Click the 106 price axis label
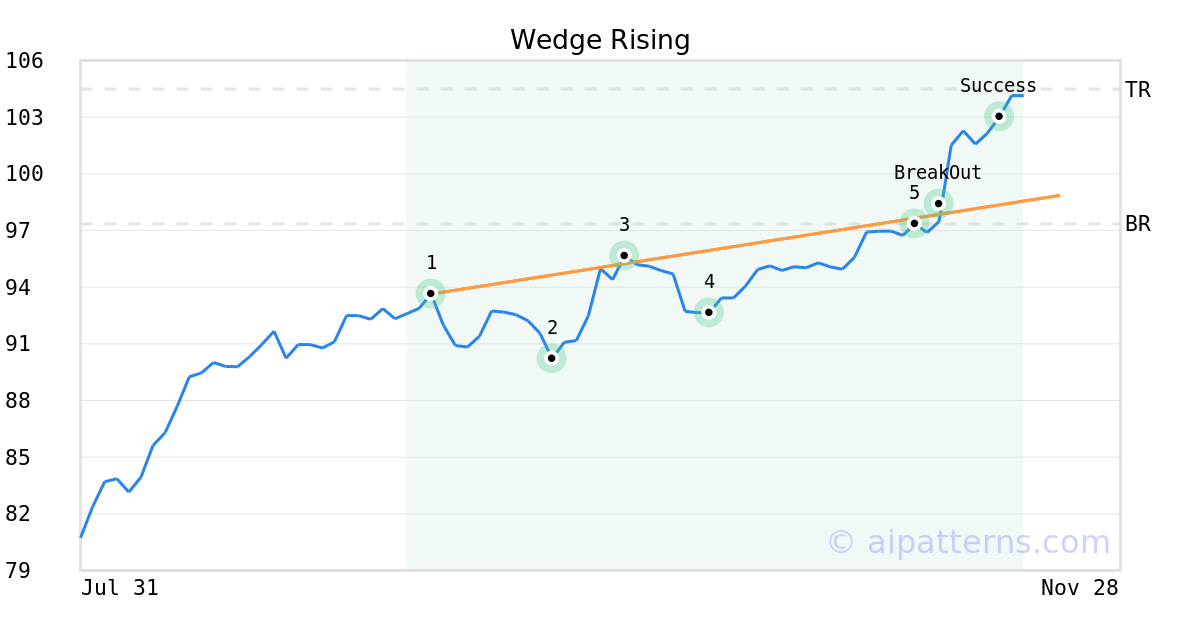1200x630 pixels. [24, 61]
